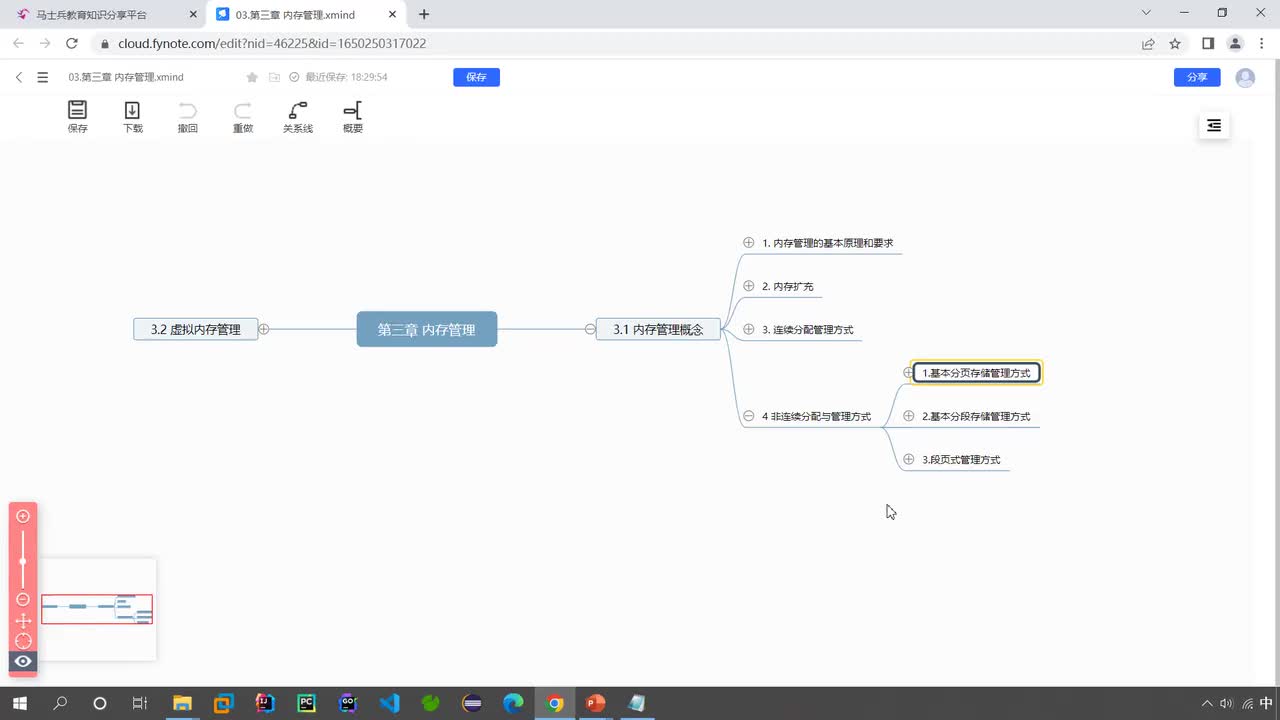Close the 马士兵教育知识分享平台 tab
Viewport: 1280px width, 720px height.
(x=193, y=15)
